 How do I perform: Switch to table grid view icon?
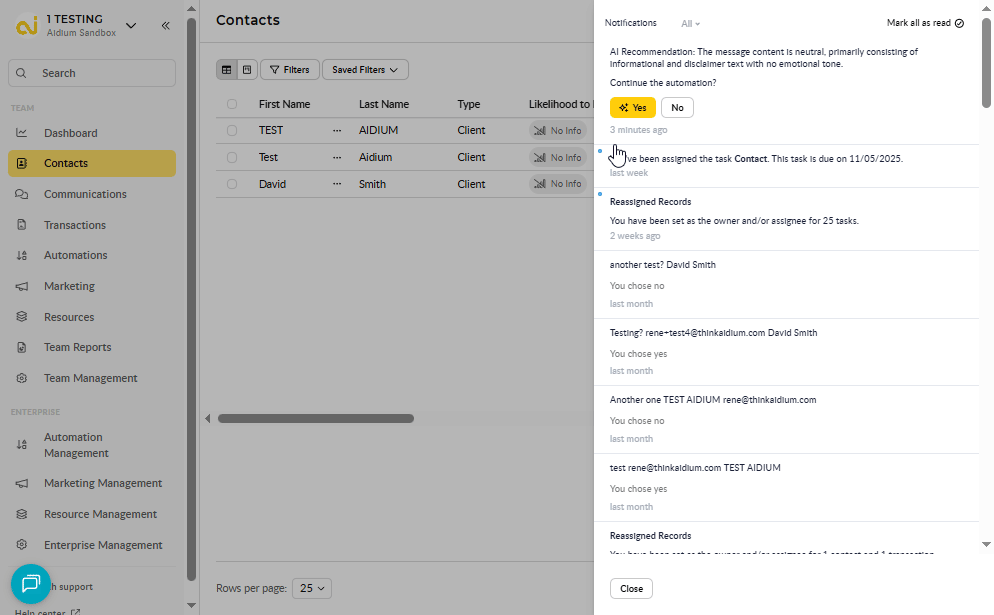click(227, 70)
